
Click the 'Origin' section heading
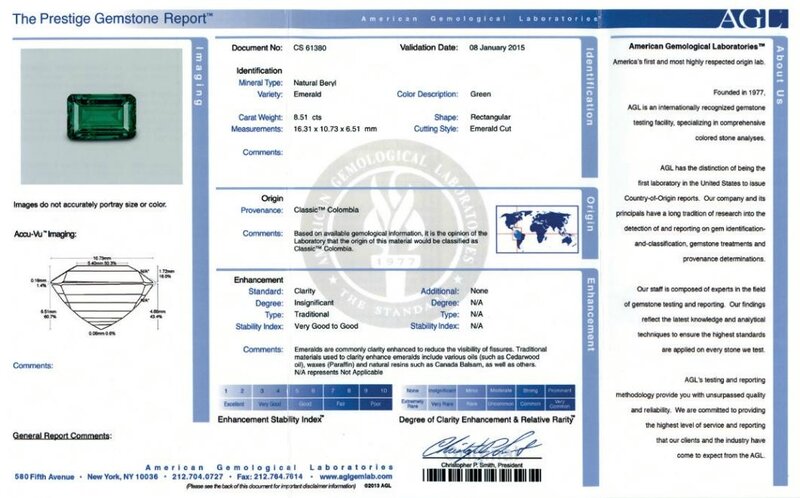pyautogui.click(x=272, y=198)
